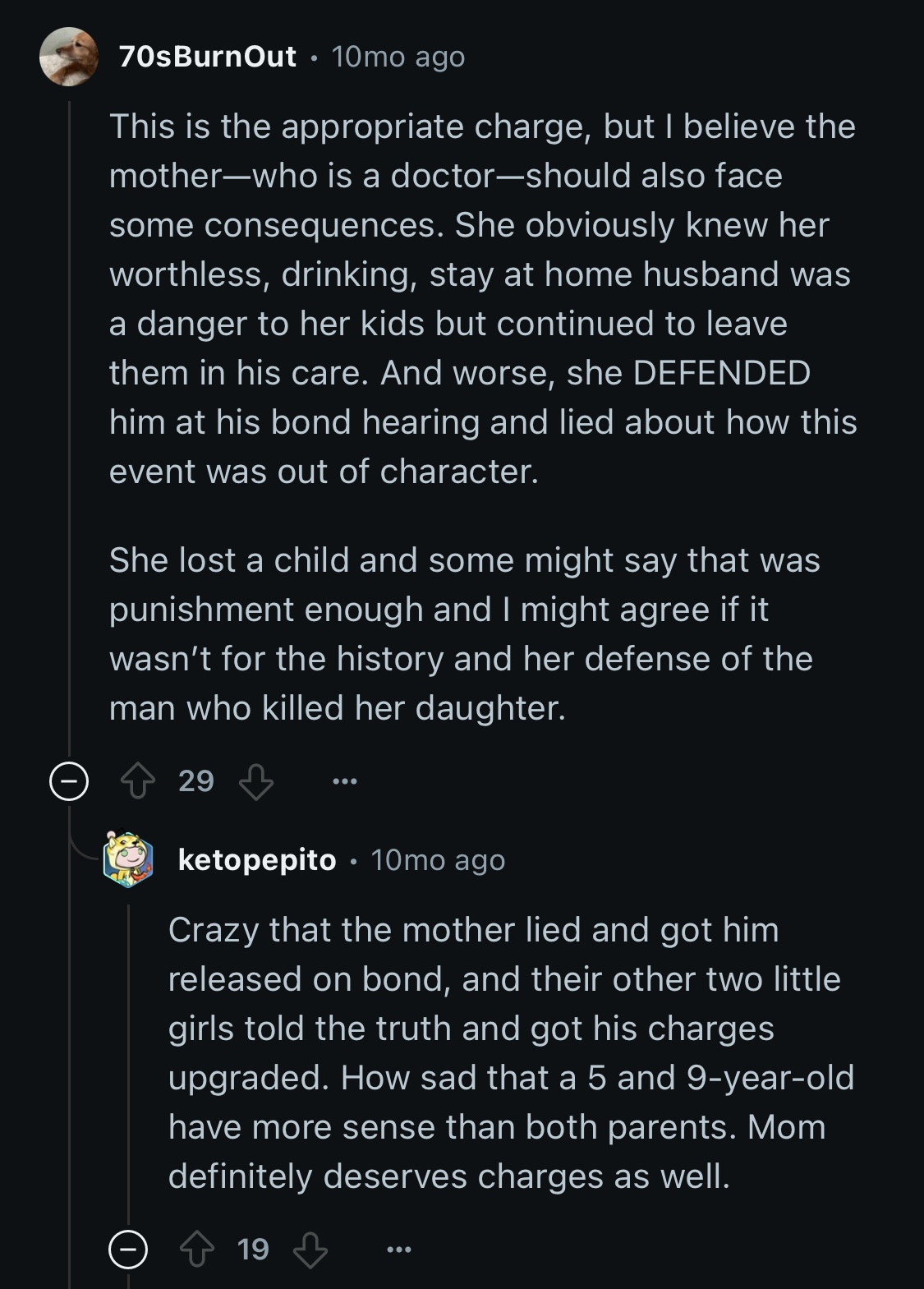This screenshot has height=1289, width=924.
Task: Open more options on ketopepito's reply
Action: click(398, 1250)
